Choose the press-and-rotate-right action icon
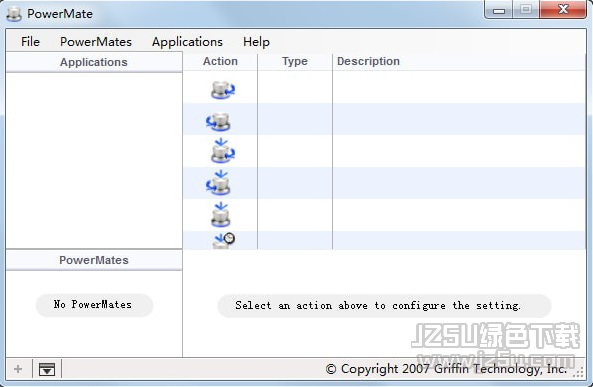This screenshot has height=387, width=593. pyautogui.click(x=223, y=151)
